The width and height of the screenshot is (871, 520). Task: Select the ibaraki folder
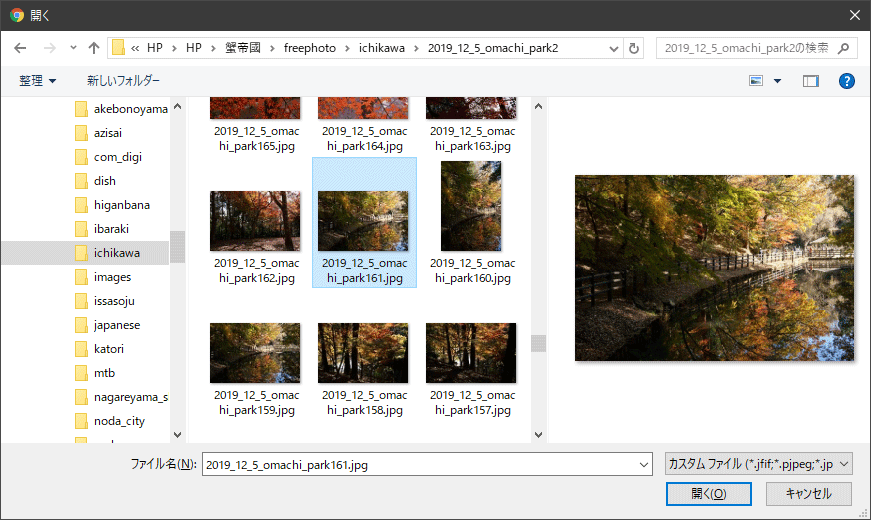101,229
